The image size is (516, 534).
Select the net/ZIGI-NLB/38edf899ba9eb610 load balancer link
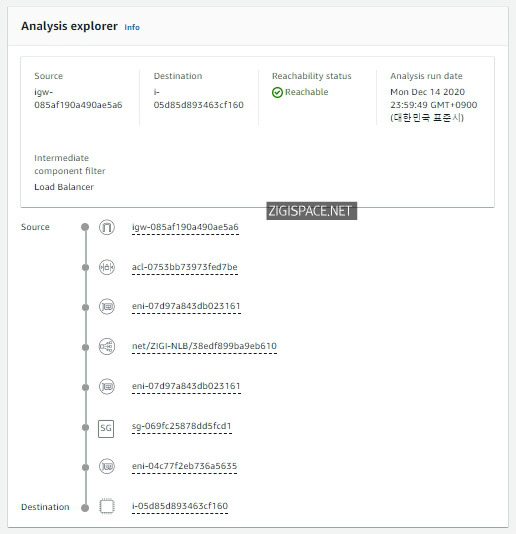click(x=204, y=346)
